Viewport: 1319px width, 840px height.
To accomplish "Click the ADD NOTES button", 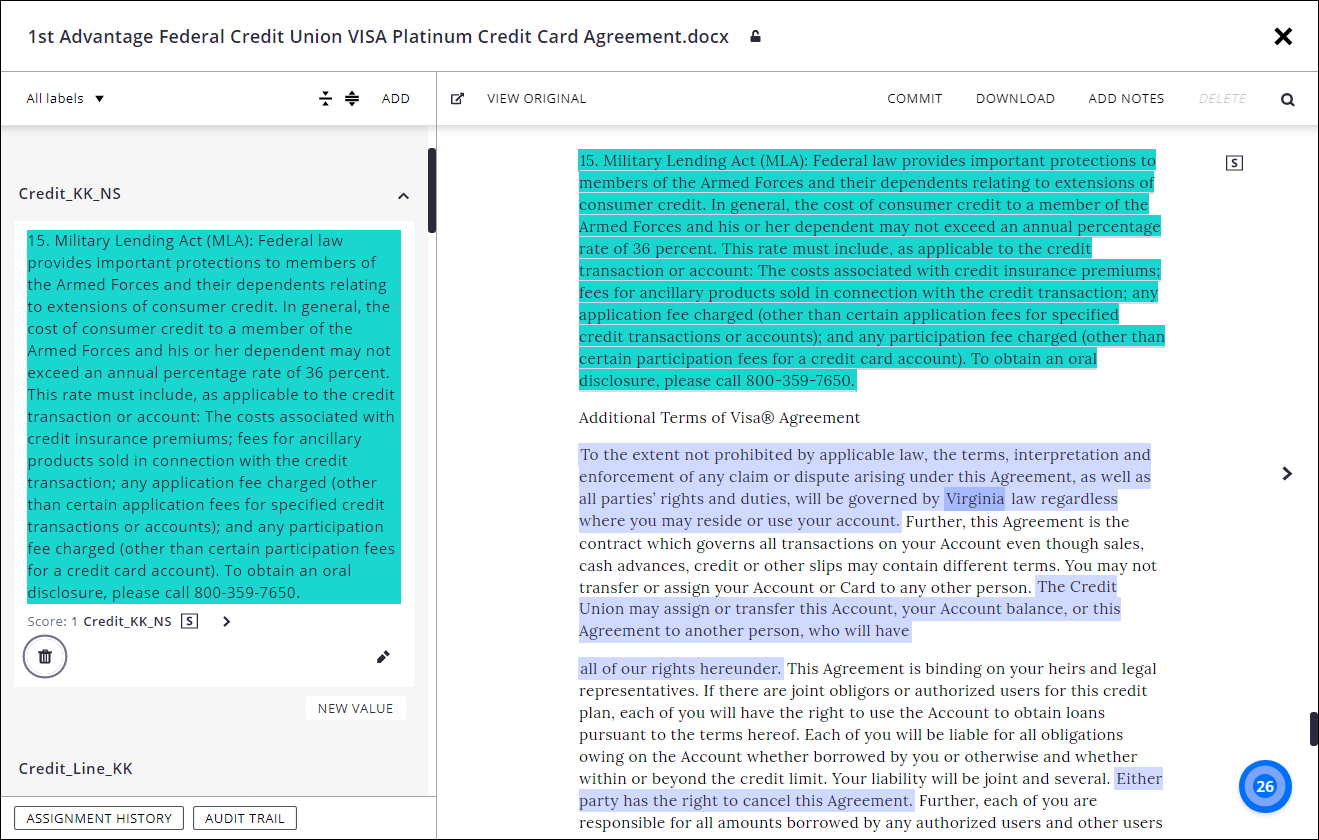I will [x=1126, y=98].
